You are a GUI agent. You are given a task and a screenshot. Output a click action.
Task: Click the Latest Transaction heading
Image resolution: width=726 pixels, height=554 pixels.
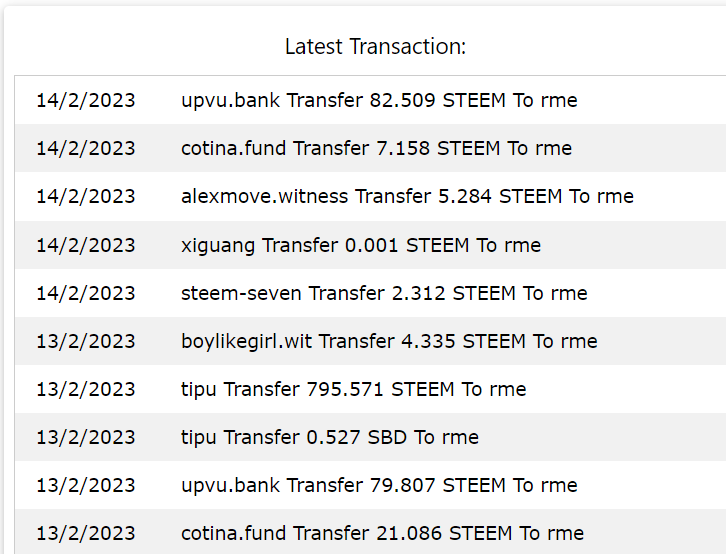point(376,46)
